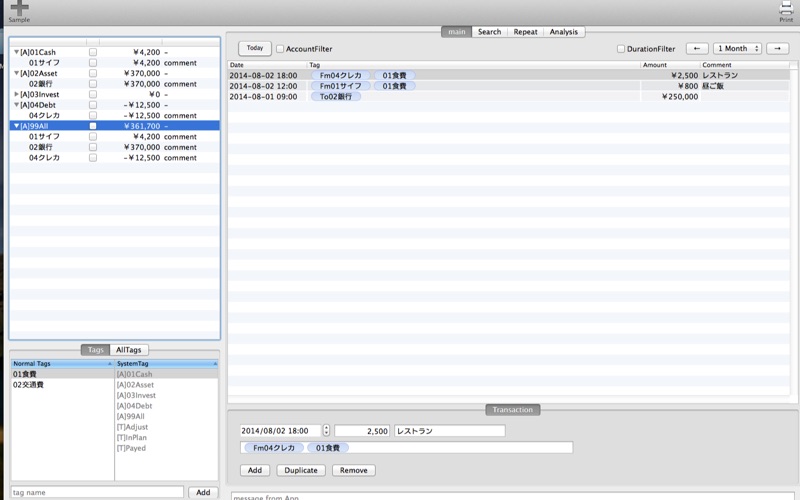
Task: Click the transaction date field
Action: (281, 431)
